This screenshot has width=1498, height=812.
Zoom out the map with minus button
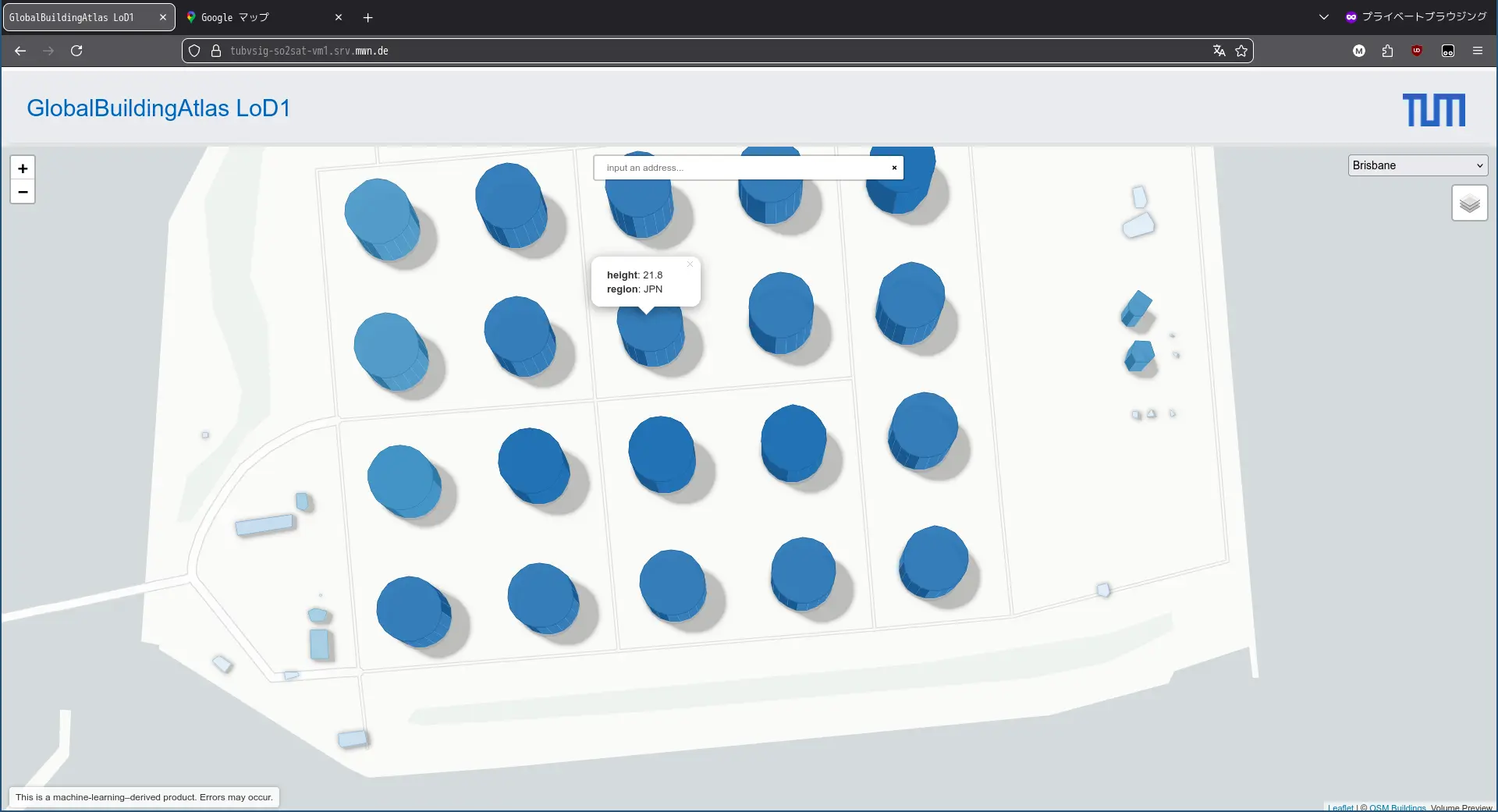(23, 192)
